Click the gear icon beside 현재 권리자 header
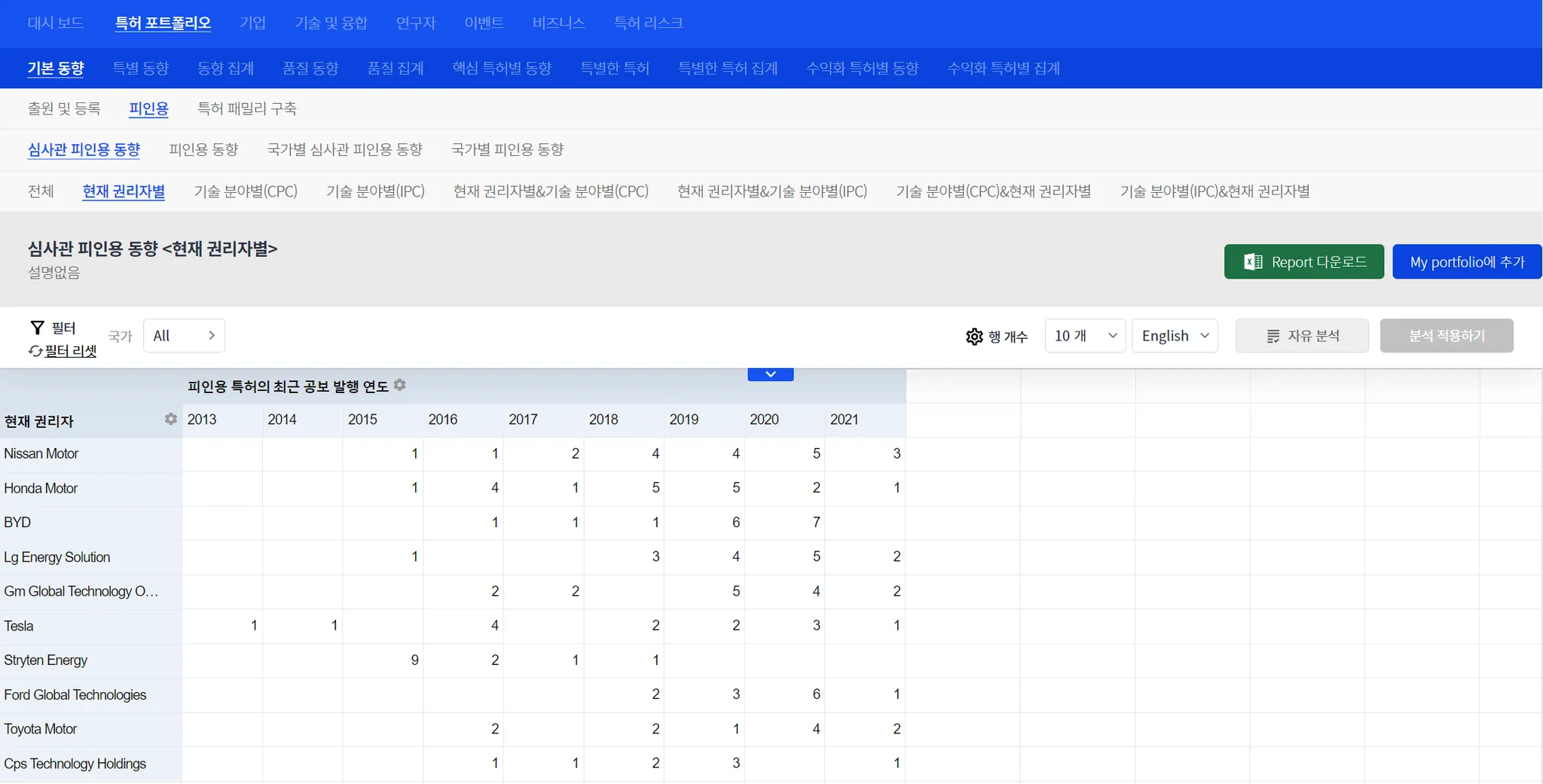The width and height of the screenshot is (1543, 784). click(171, 419)
